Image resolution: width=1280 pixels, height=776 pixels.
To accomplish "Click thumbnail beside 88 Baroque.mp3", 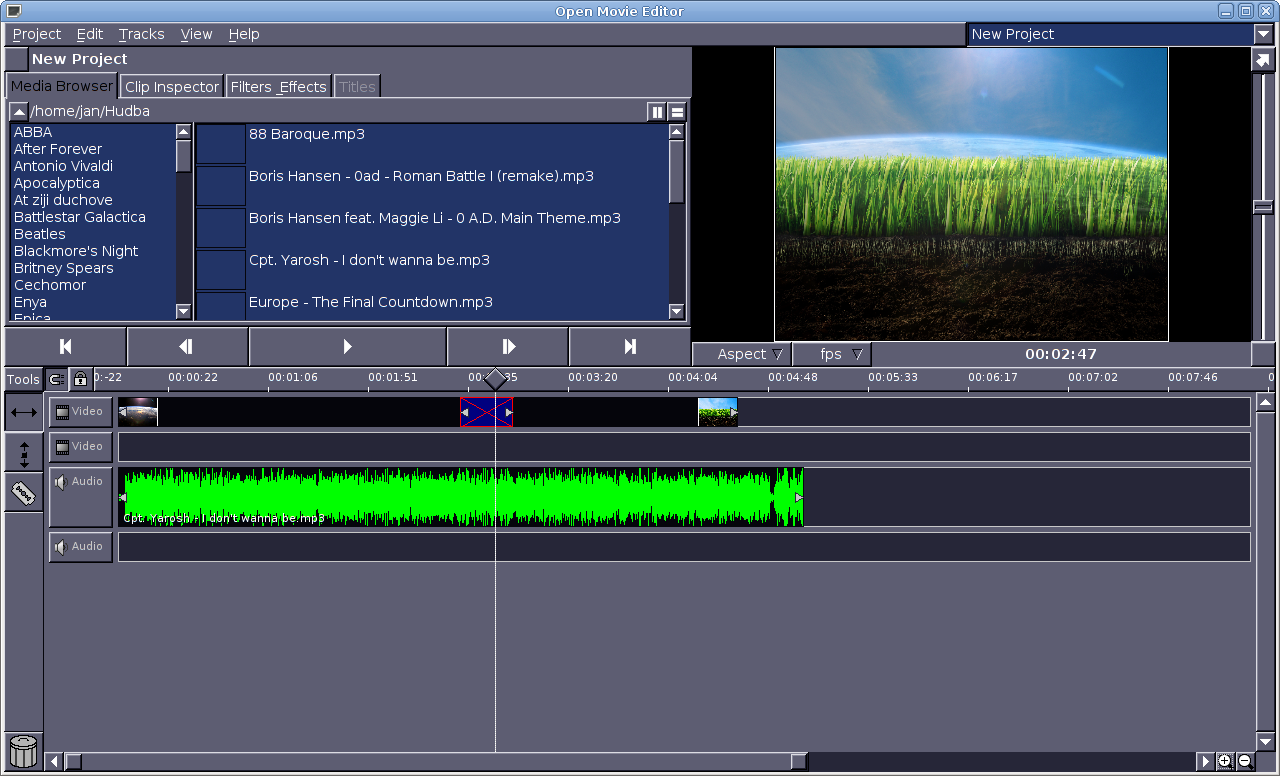I will click(x=221, y=144).
